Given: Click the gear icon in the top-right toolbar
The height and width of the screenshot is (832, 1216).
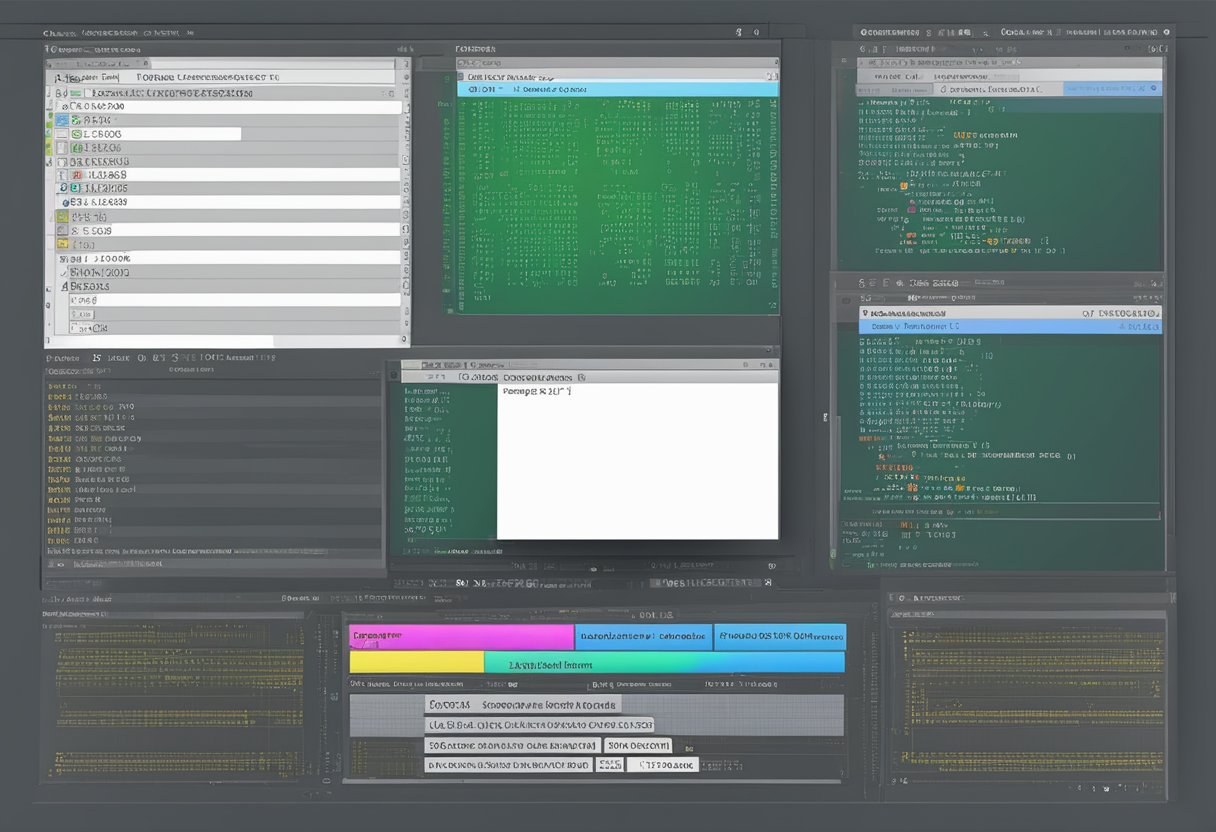Looking at the screenshot, I should (x=1167, y=31).
